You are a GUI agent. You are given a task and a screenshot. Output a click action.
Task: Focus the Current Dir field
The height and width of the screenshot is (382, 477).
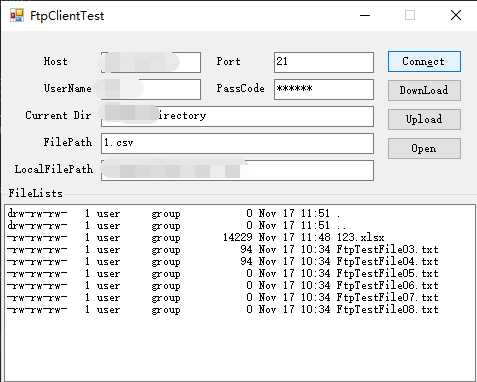[237, 116]
